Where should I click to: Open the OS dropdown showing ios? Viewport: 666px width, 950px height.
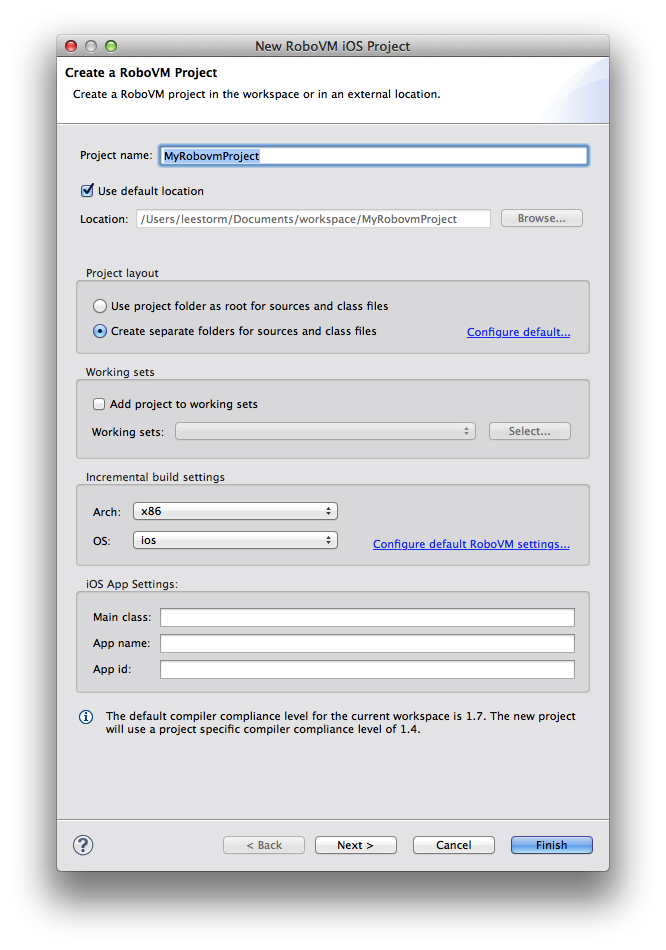click(235, 540)
